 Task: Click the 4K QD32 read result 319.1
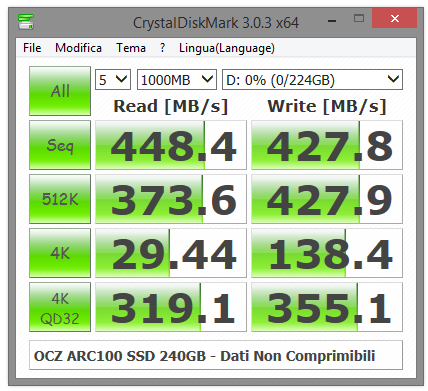171,307
